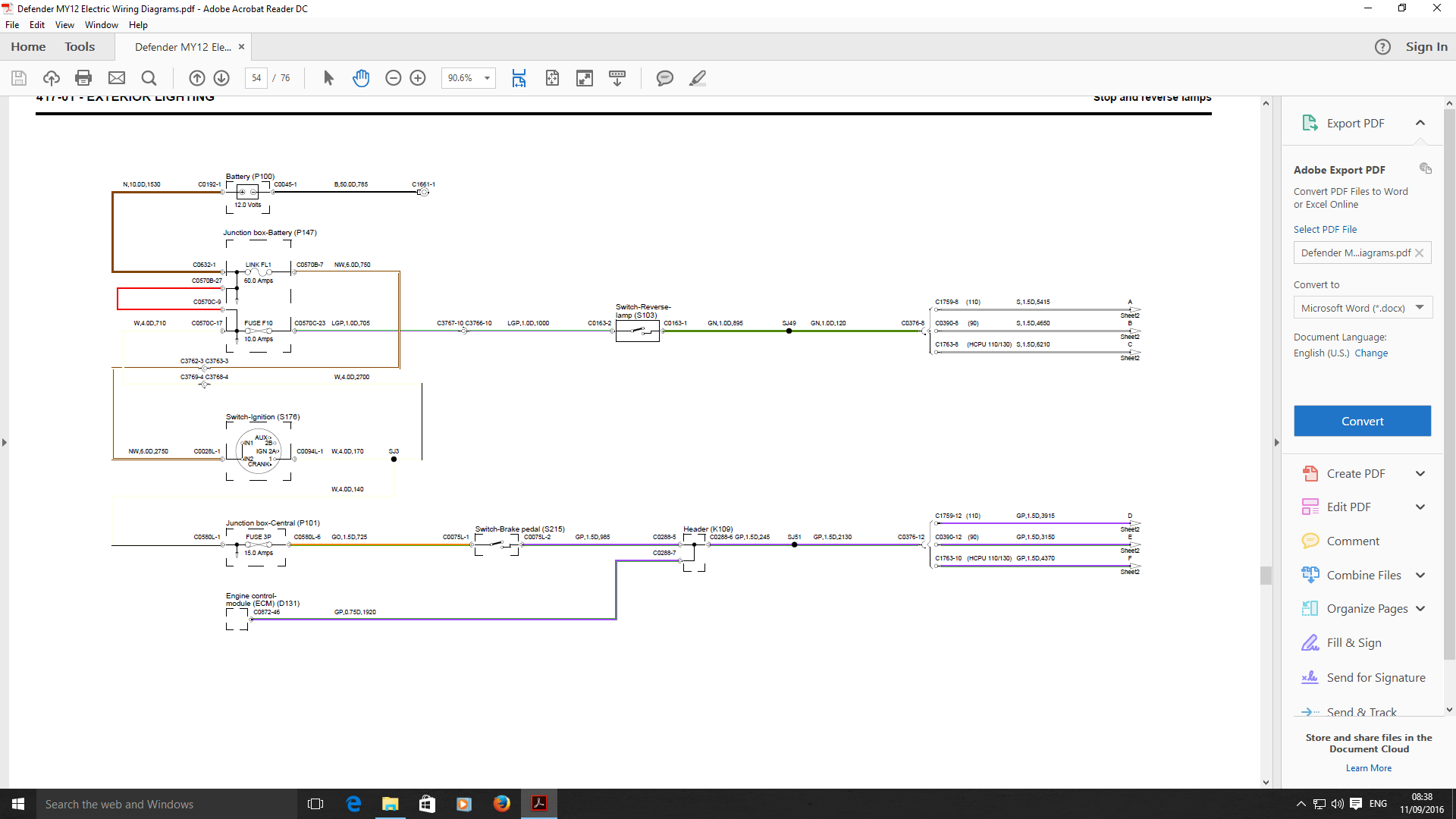
Task: Click the page number field
Action: click(x=256, y=78)
